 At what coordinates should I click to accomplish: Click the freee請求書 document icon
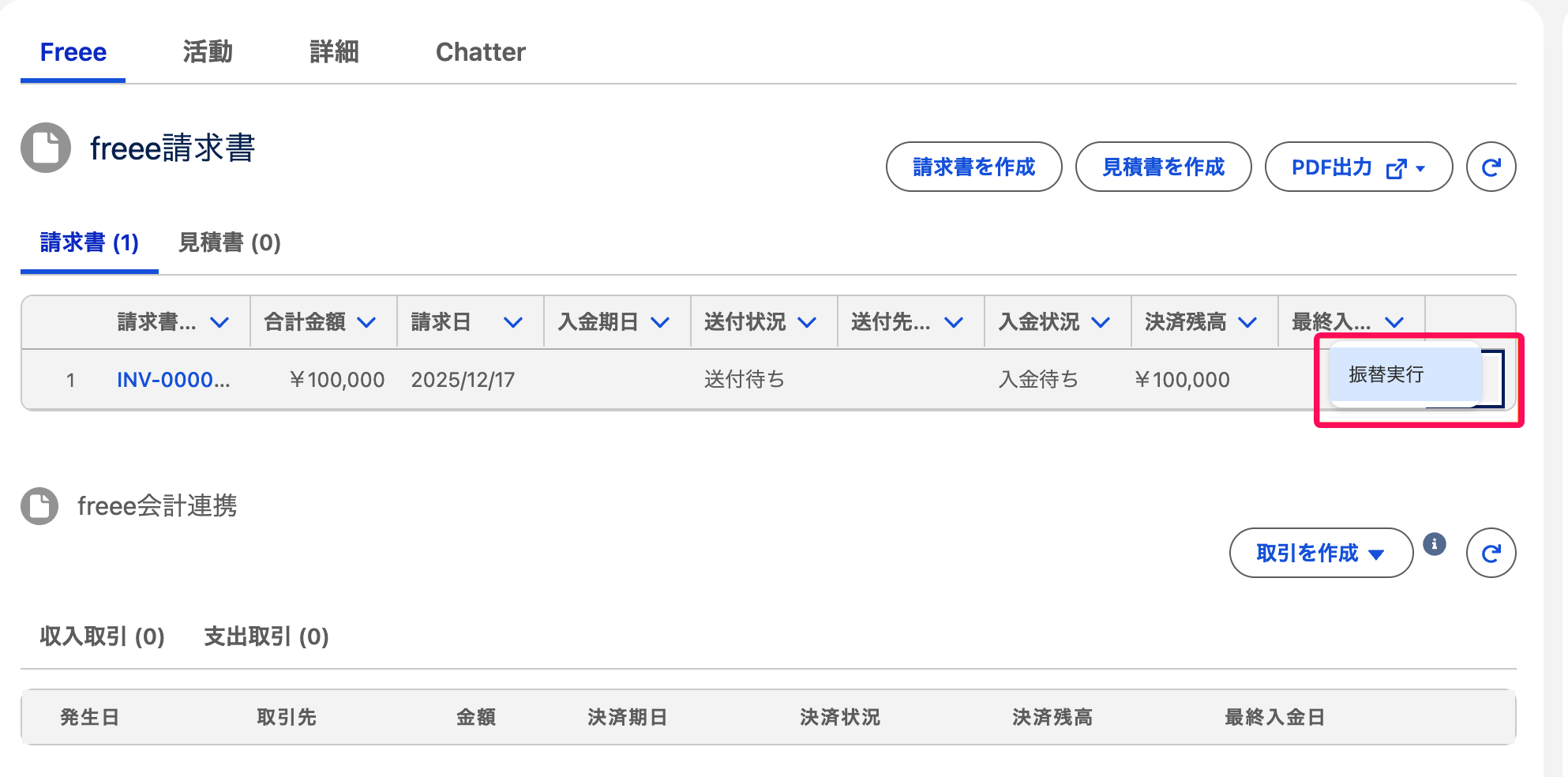[46, 148]
